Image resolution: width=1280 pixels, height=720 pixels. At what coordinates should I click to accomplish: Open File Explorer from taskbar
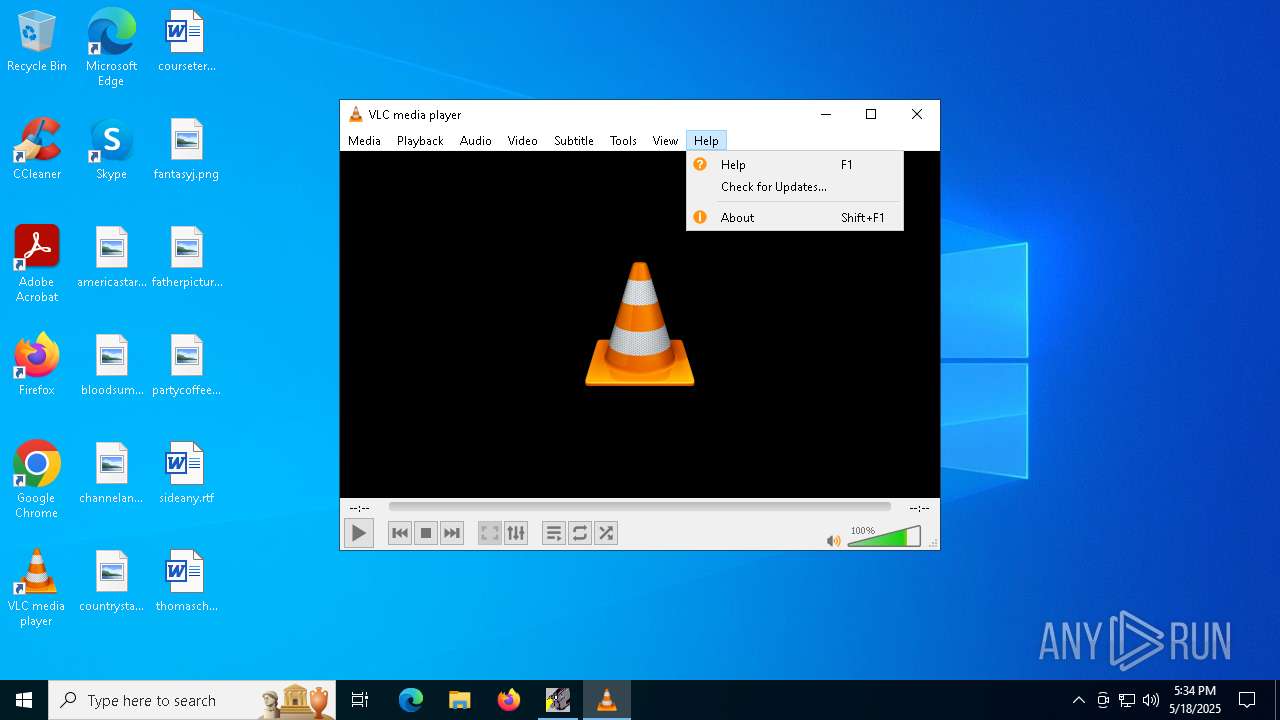tap(459, 700)
